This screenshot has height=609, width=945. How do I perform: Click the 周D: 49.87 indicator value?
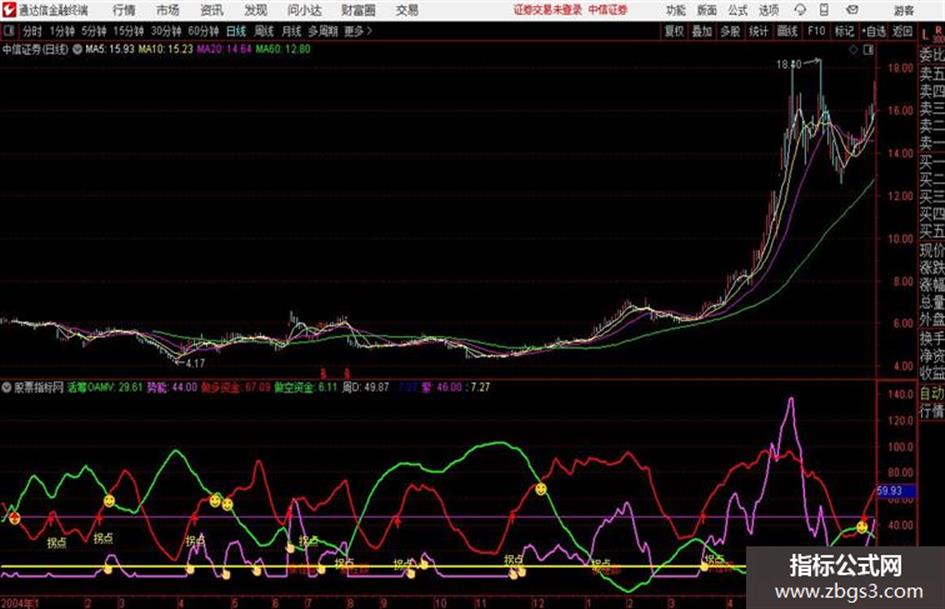click(x=366, y=388)
